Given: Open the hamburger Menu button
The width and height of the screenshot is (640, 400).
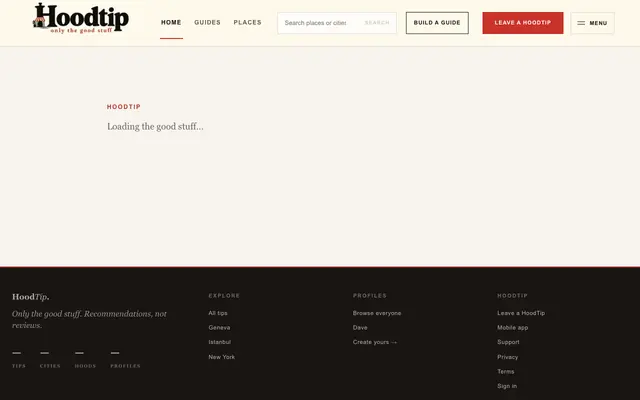Looking at the screenshot, I should 592,23.
